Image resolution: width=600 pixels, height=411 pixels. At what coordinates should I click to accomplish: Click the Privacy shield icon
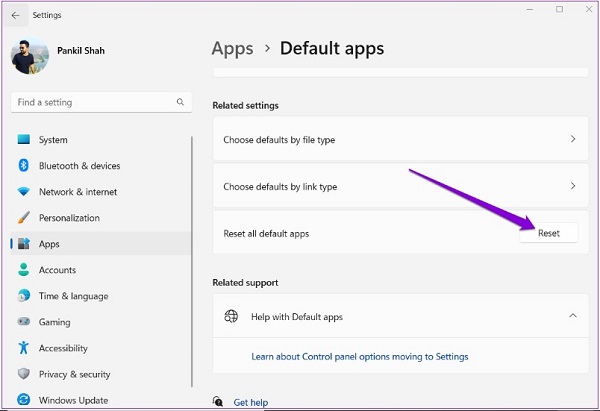24,374
